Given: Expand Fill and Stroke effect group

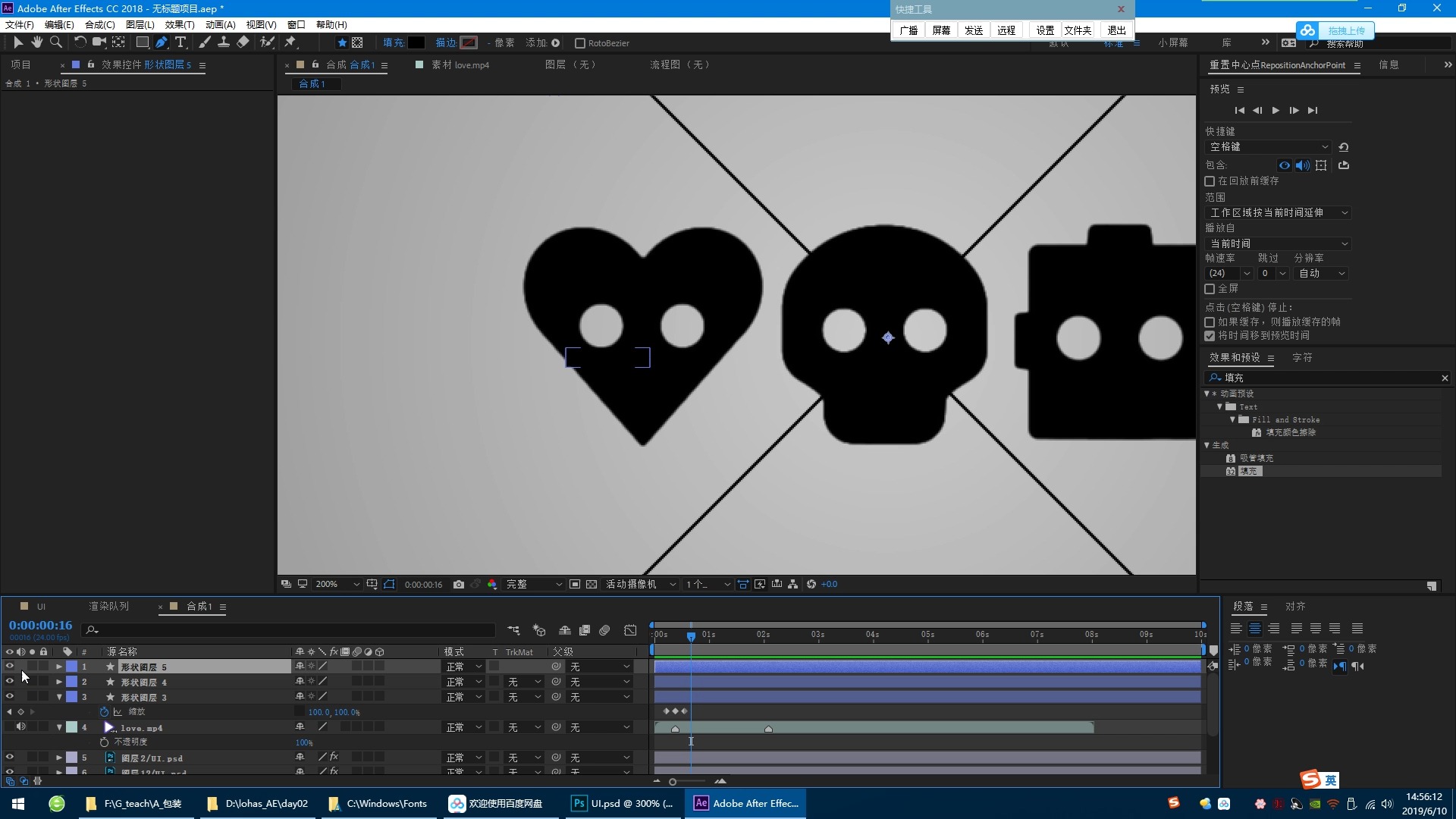Looking at the screenshot, I should 1233,419.
